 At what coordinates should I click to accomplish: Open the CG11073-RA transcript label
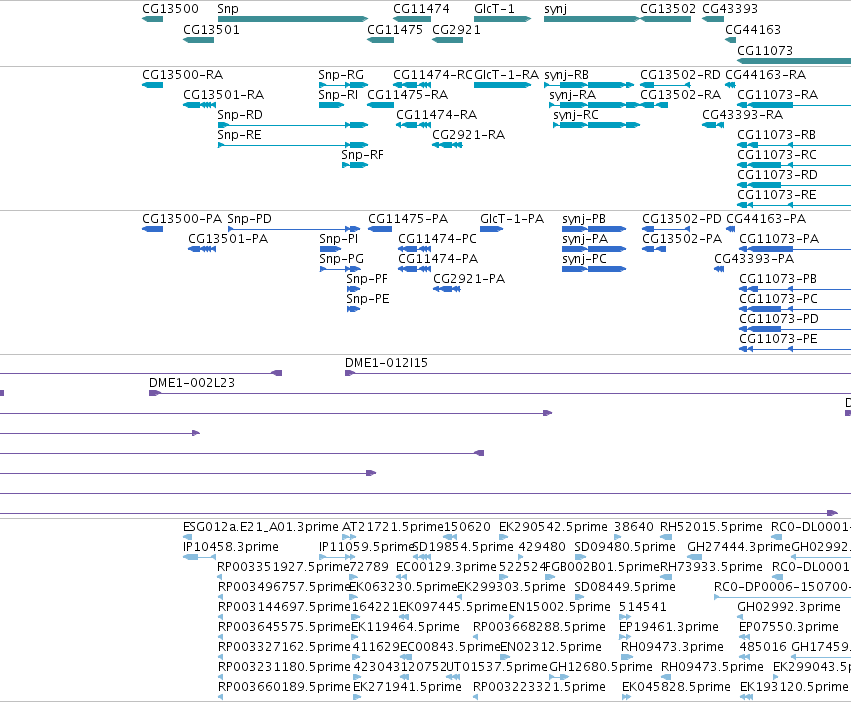tap(777, 95)
